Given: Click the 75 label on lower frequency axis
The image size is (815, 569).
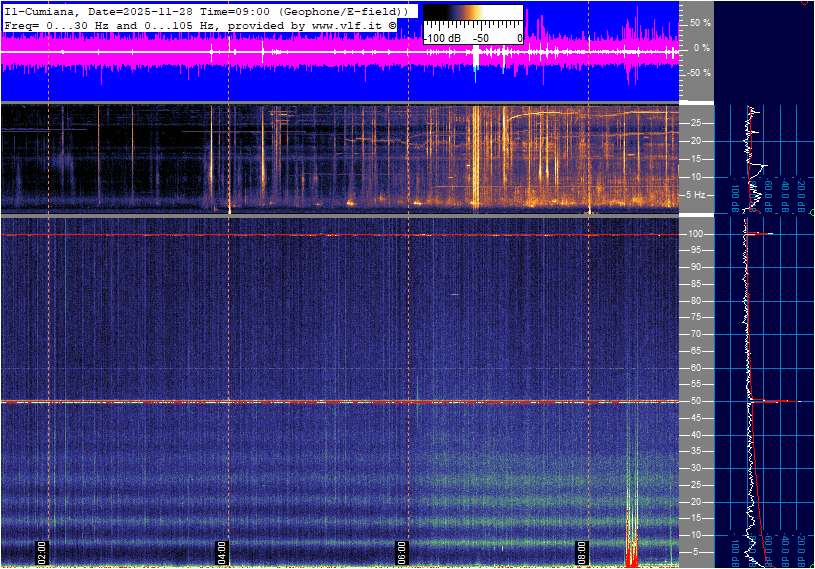Looking at the screenshot, I should [x=695, y=318].
